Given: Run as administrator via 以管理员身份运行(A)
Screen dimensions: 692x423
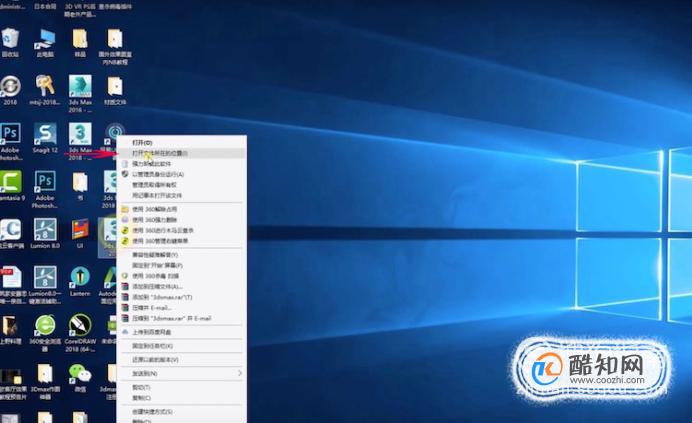Looking at the screenshot, I should point(181,174).
